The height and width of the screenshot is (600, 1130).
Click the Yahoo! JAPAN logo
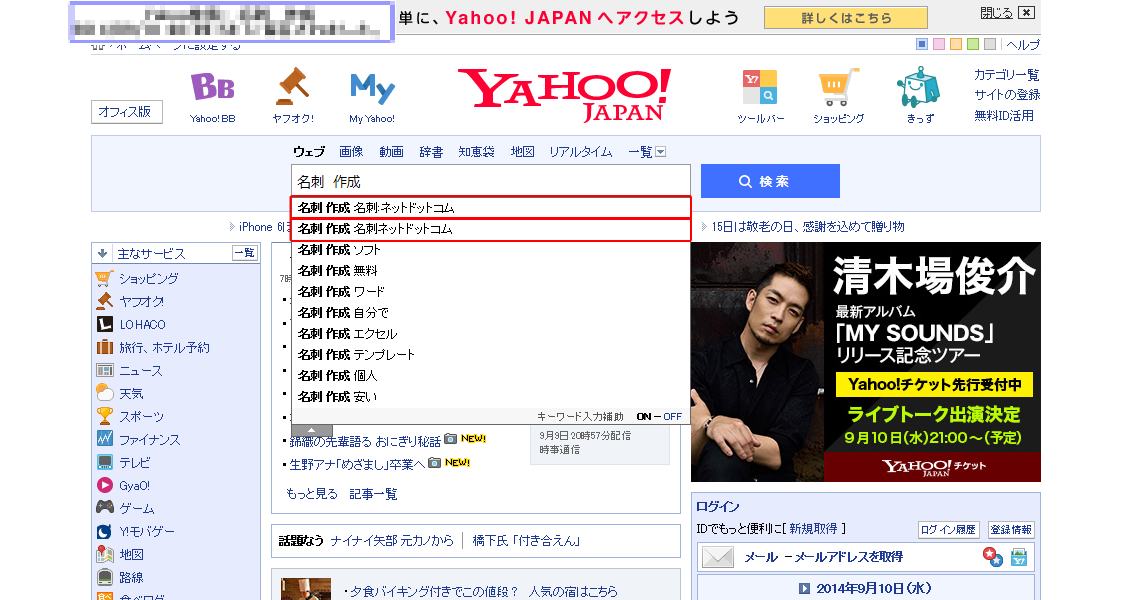tap(564, 94)
